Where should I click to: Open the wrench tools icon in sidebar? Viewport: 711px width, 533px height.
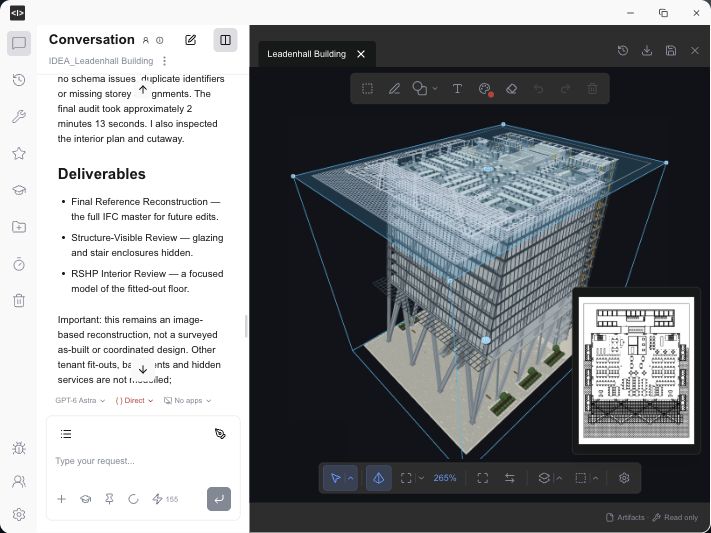[x=19, y=117]
